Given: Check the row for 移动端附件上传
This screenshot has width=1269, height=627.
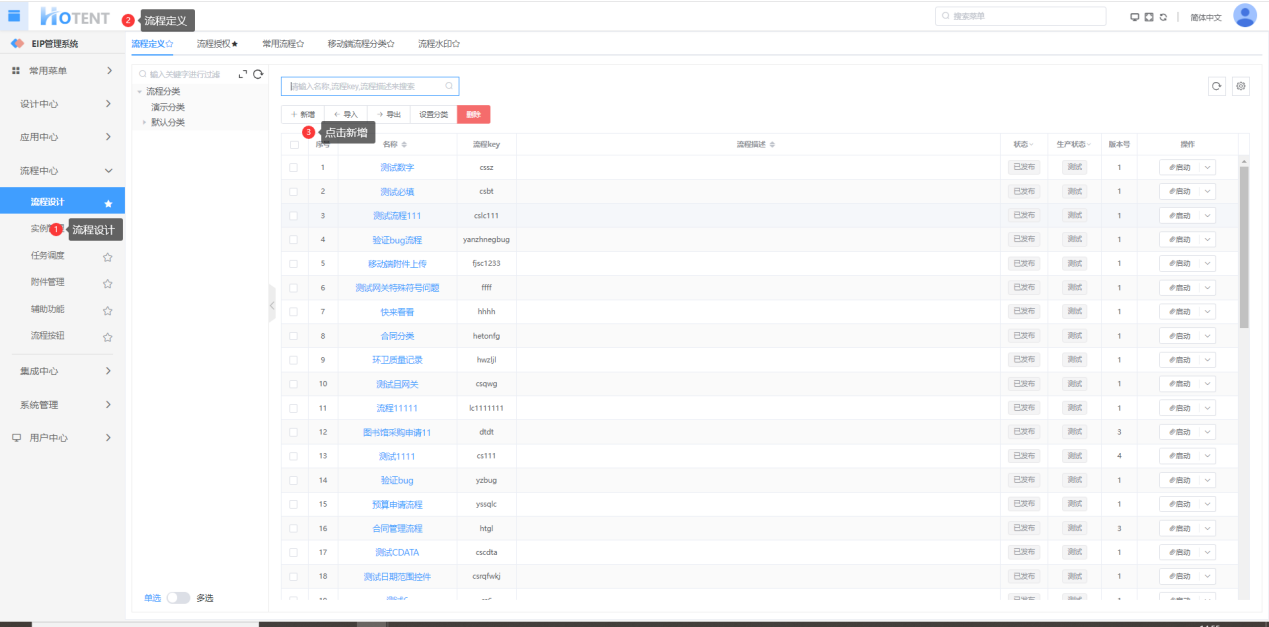Looking at the screenshot, I should [294, 263].
